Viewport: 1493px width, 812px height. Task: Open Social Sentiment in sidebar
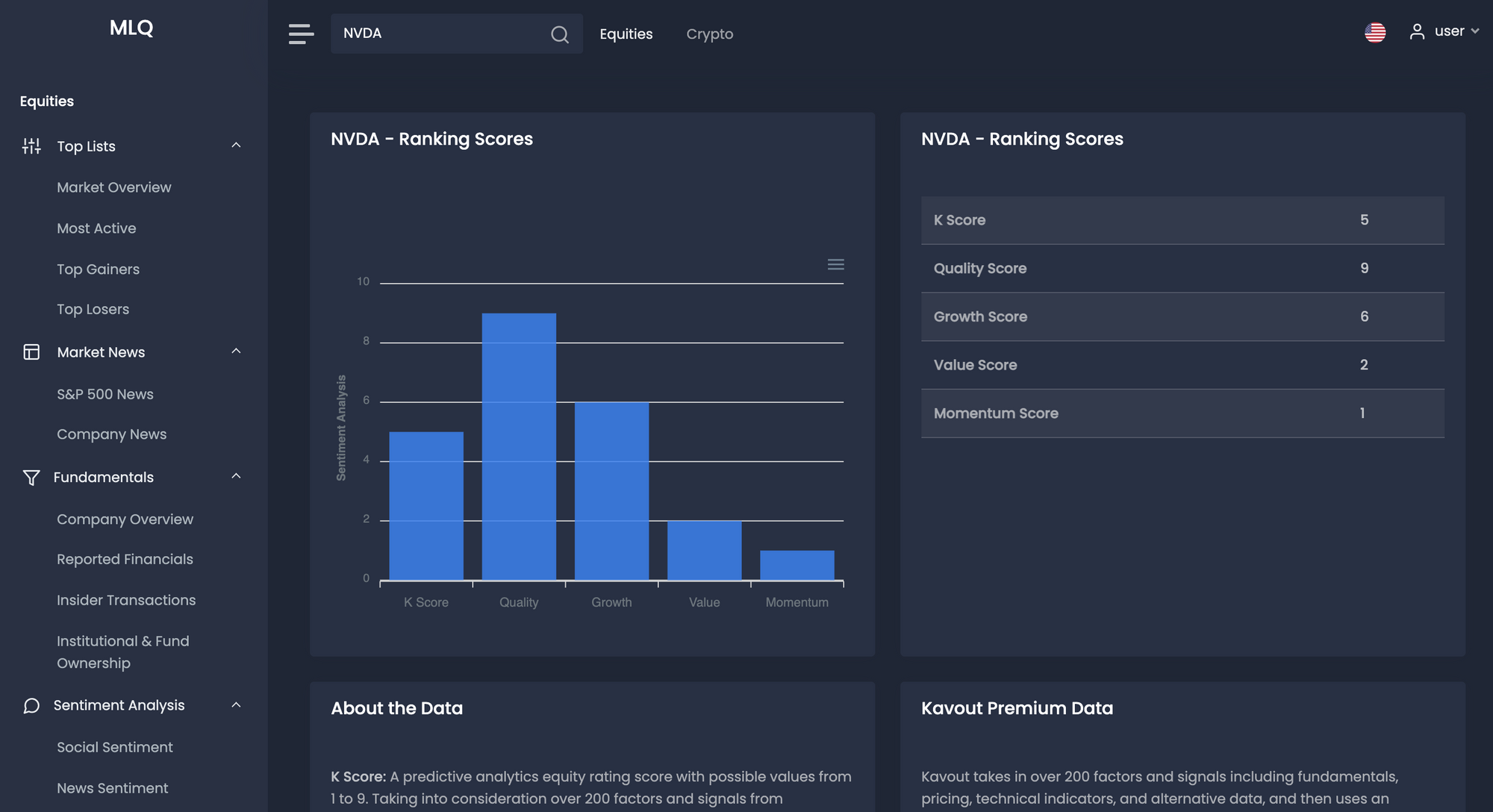114,747
